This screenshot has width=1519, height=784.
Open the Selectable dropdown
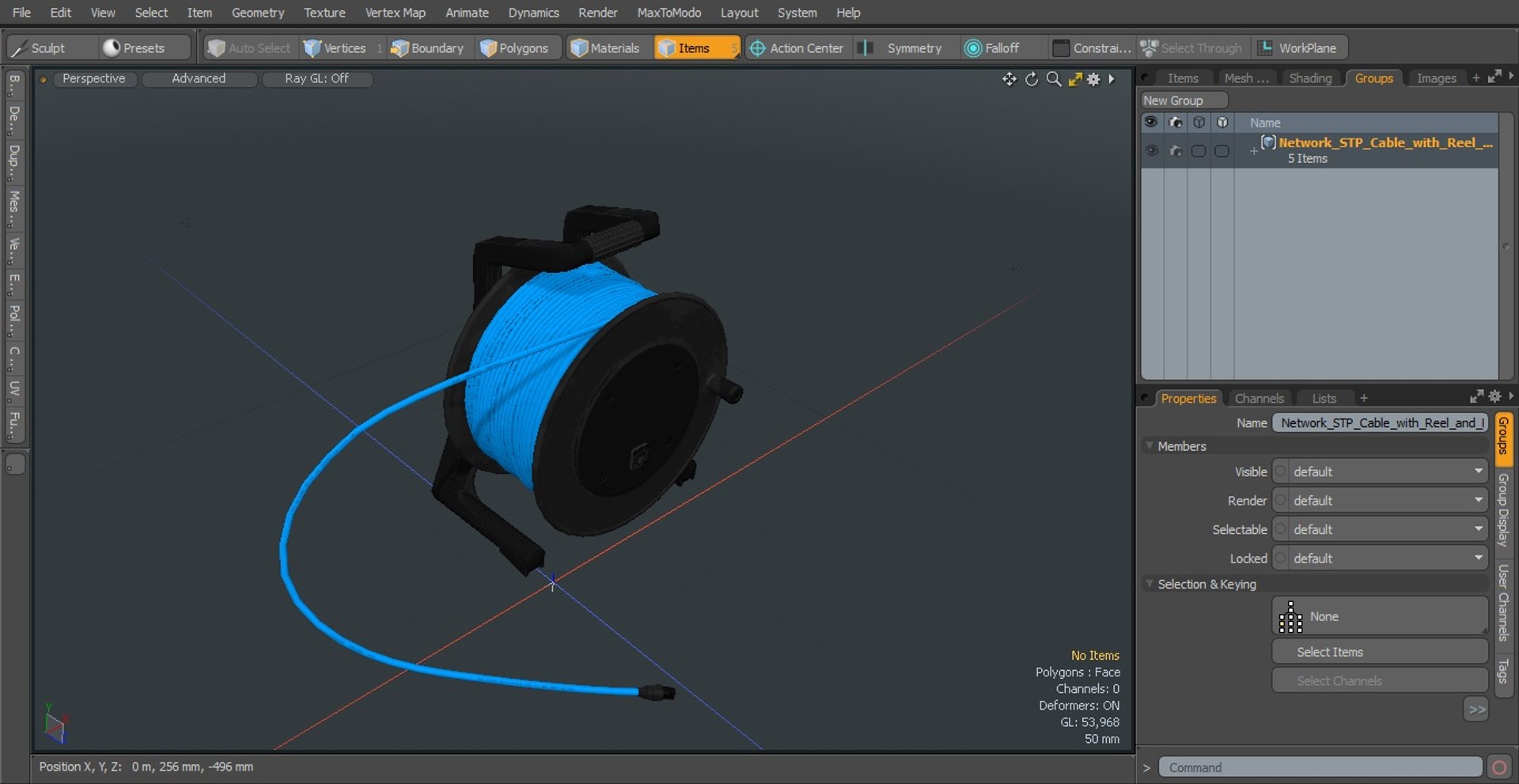1380,529
